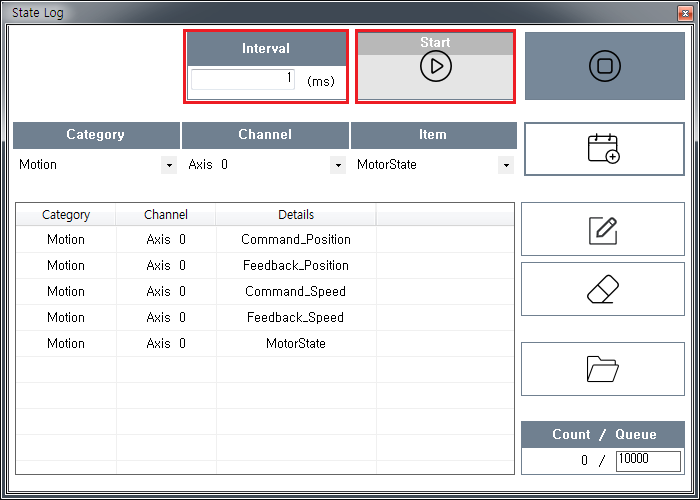
Task: Click the calendar add item icon
Action: coord(604,149)
